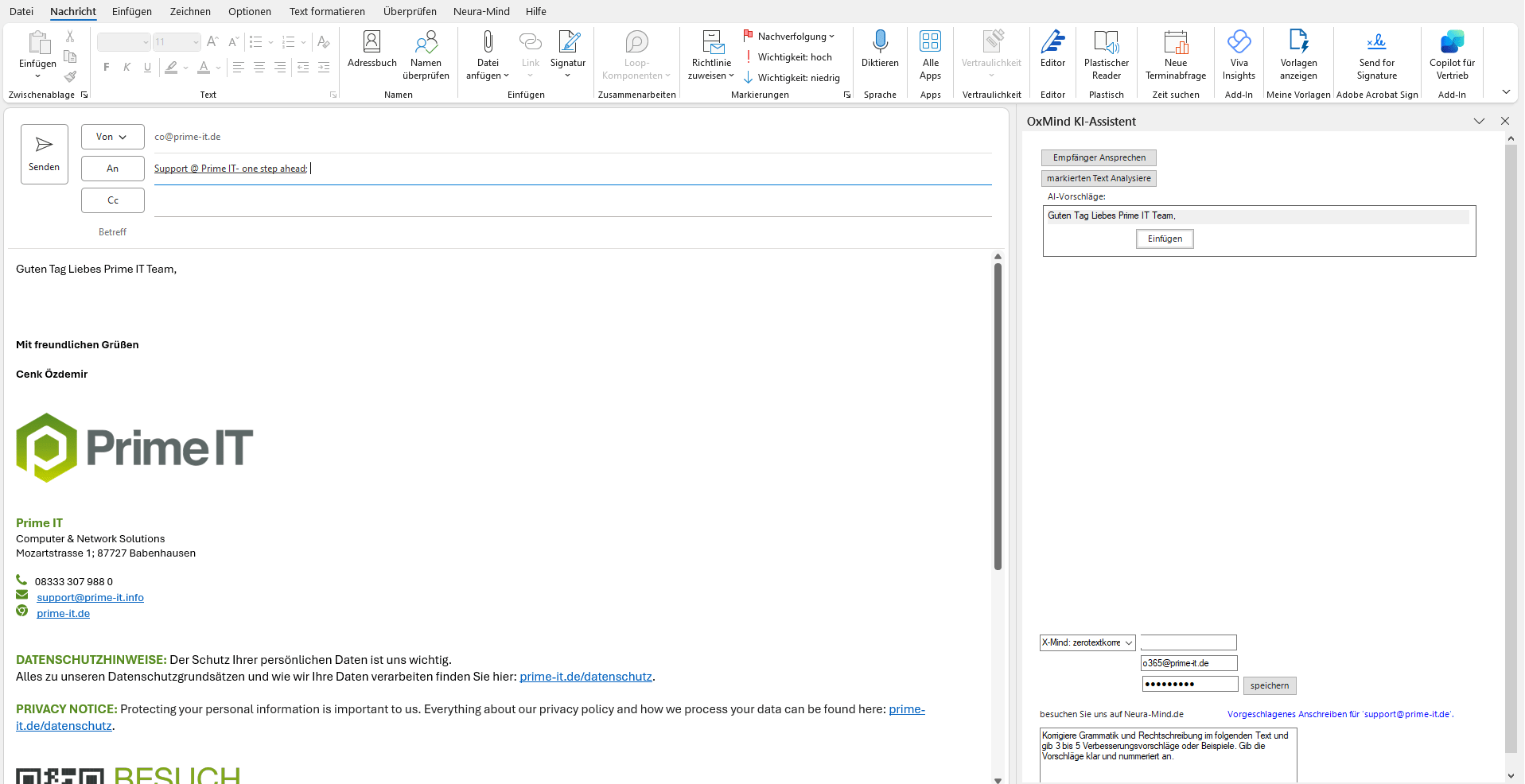The width and height of the screenshot is (1525, 784).
Task: Toggle Wichtigkeit: niedrig
Action: 792,78
